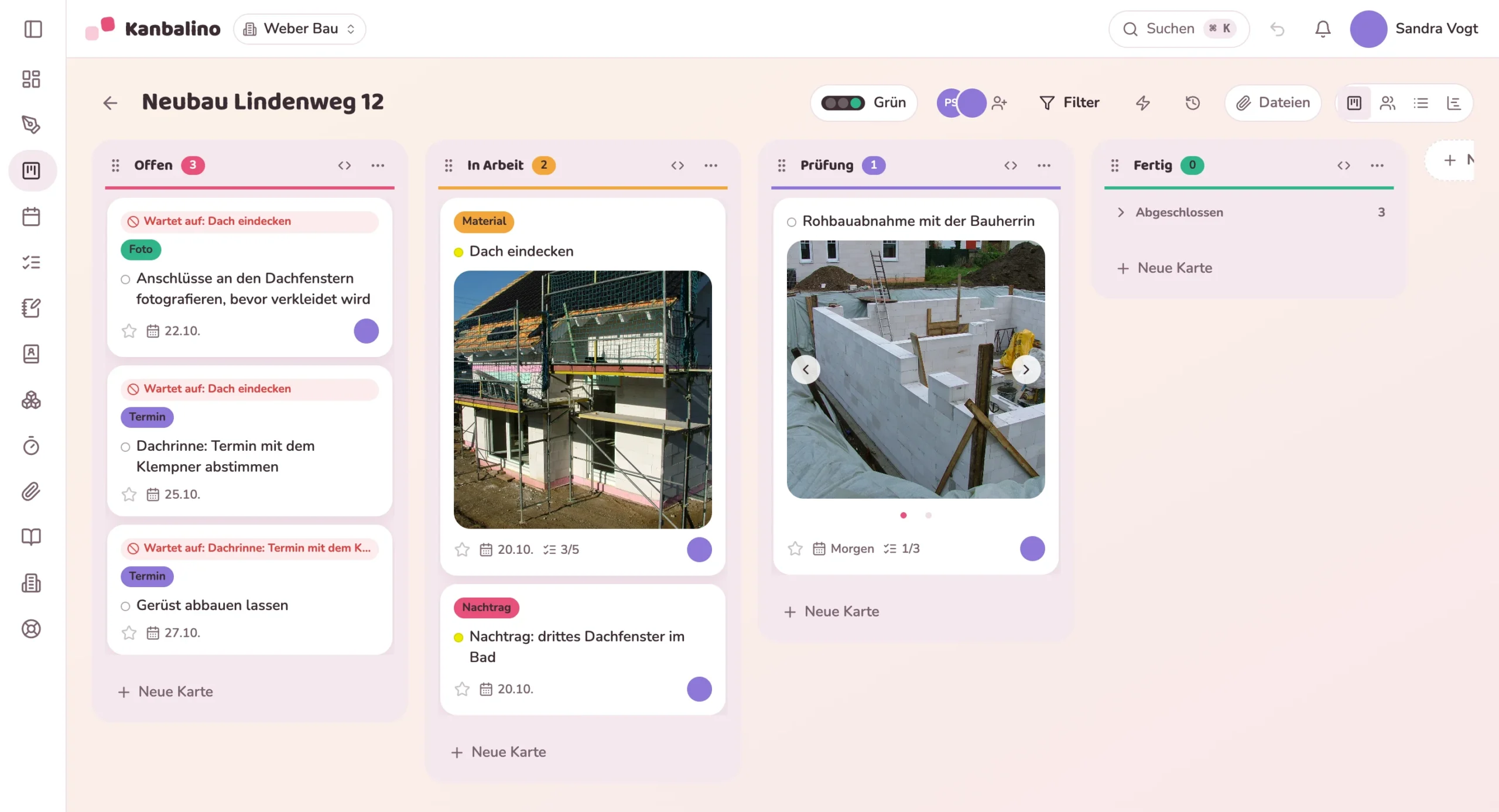Open the Prüfung column more menu

pyautogui.click(x=1044, y=166)
